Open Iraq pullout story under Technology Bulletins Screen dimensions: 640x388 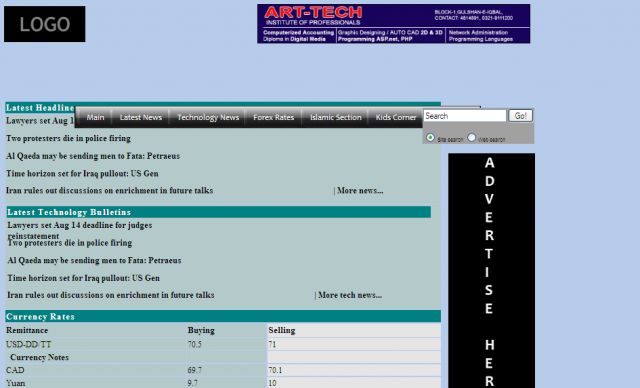(x=84, y=278)
